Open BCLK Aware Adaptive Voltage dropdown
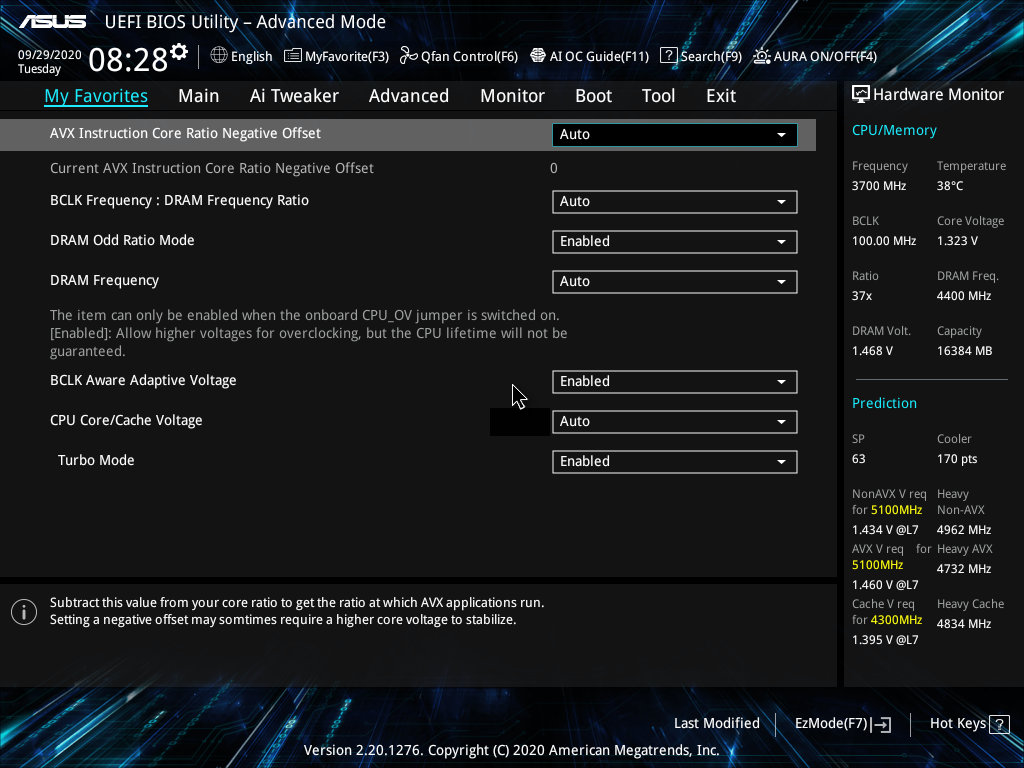The height and width of the screenshot is (768, 1024). [x=675, y=381]
